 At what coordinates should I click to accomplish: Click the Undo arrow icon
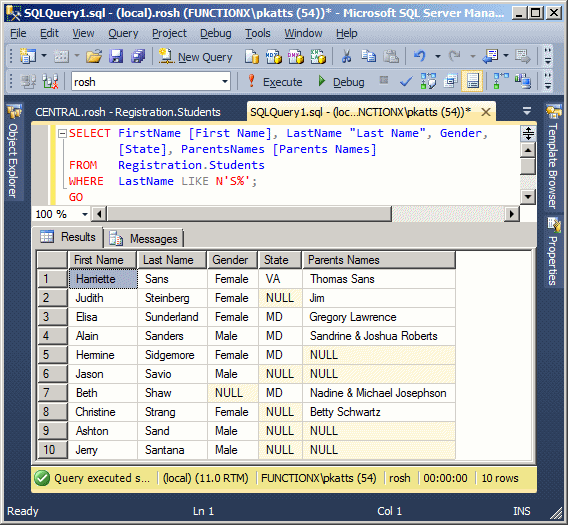click(419, 56)
